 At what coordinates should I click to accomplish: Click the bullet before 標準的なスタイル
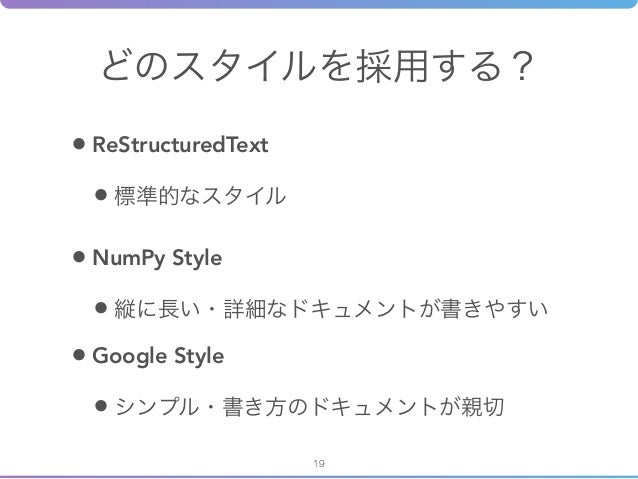[x=101, y=195]
